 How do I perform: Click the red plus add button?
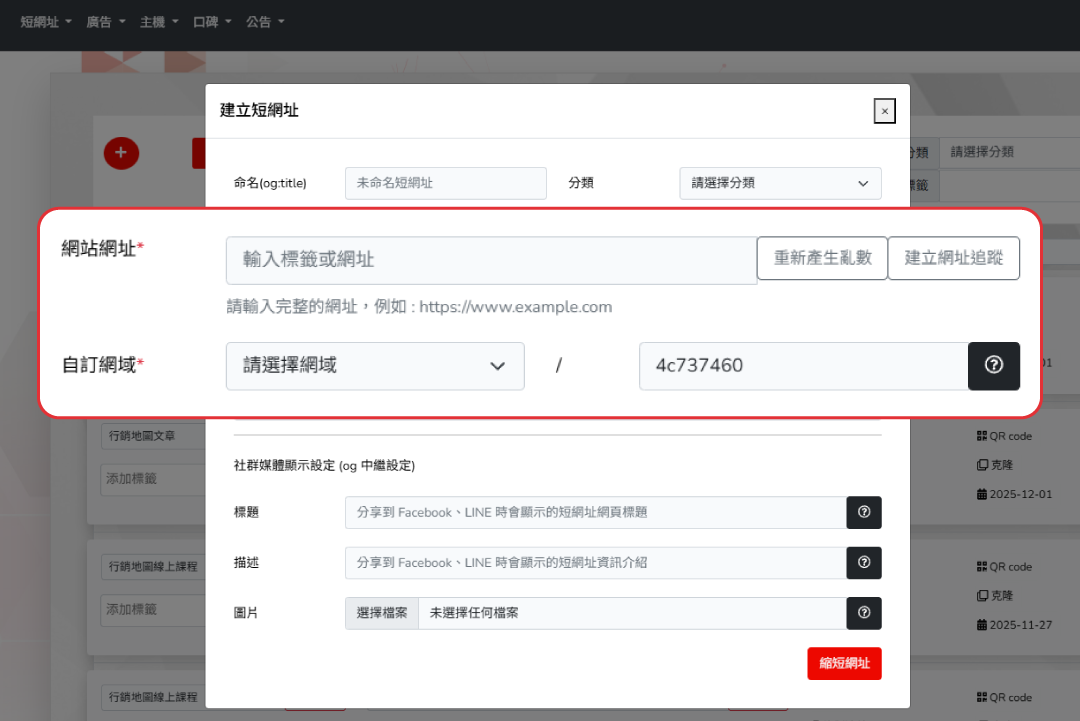[x=121, y=153]
